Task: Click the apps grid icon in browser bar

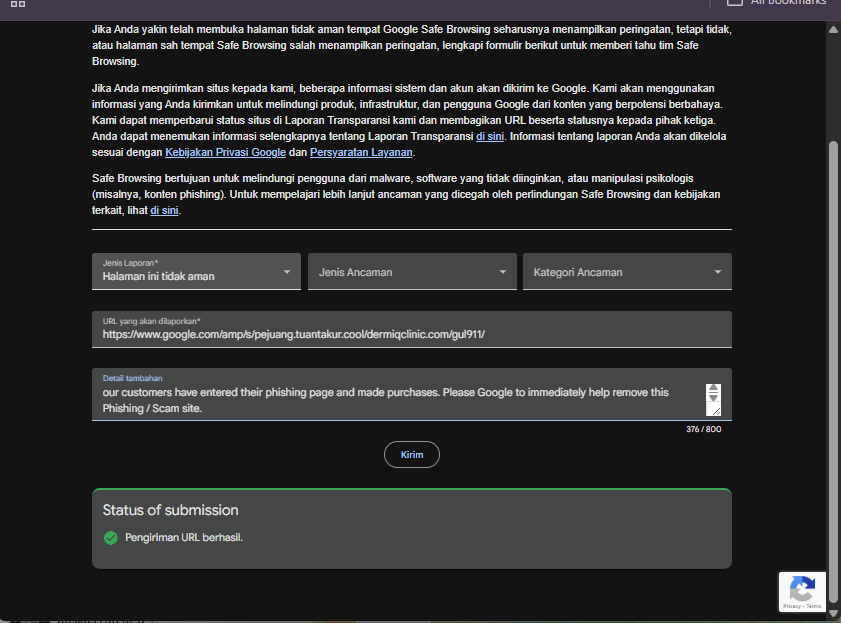Action: click(x=18, y=4)
